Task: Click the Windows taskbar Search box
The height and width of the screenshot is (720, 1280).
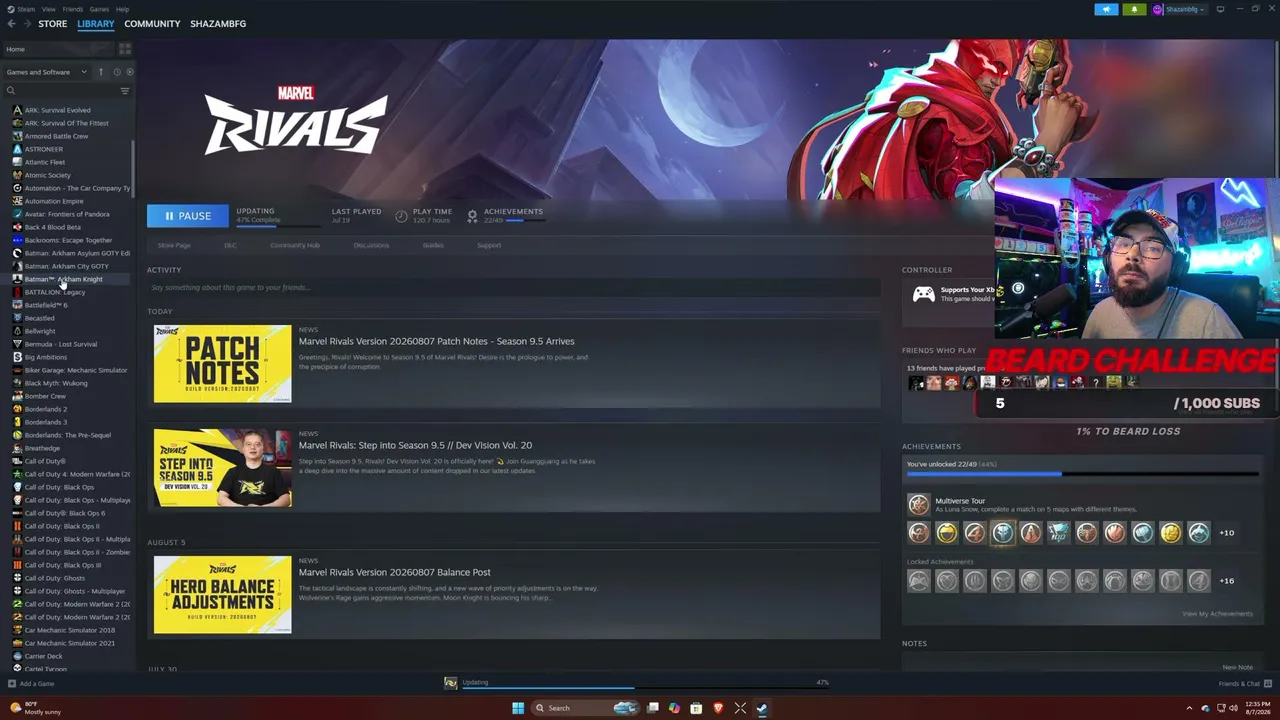Action: coord(585,708)
